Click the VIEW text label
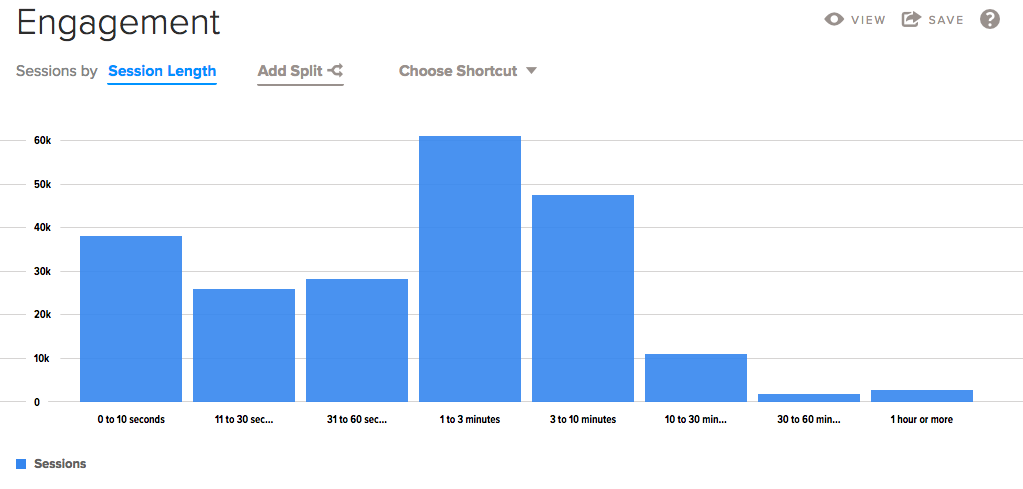The image size is (1023, 489). 868,20
